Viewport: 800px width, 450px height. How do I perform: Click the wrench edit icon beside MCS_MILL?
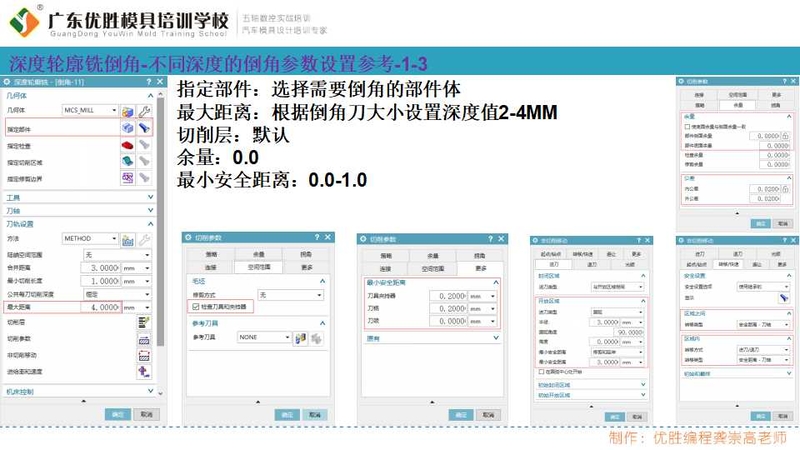pyautogui.click(x=144, y=111)
